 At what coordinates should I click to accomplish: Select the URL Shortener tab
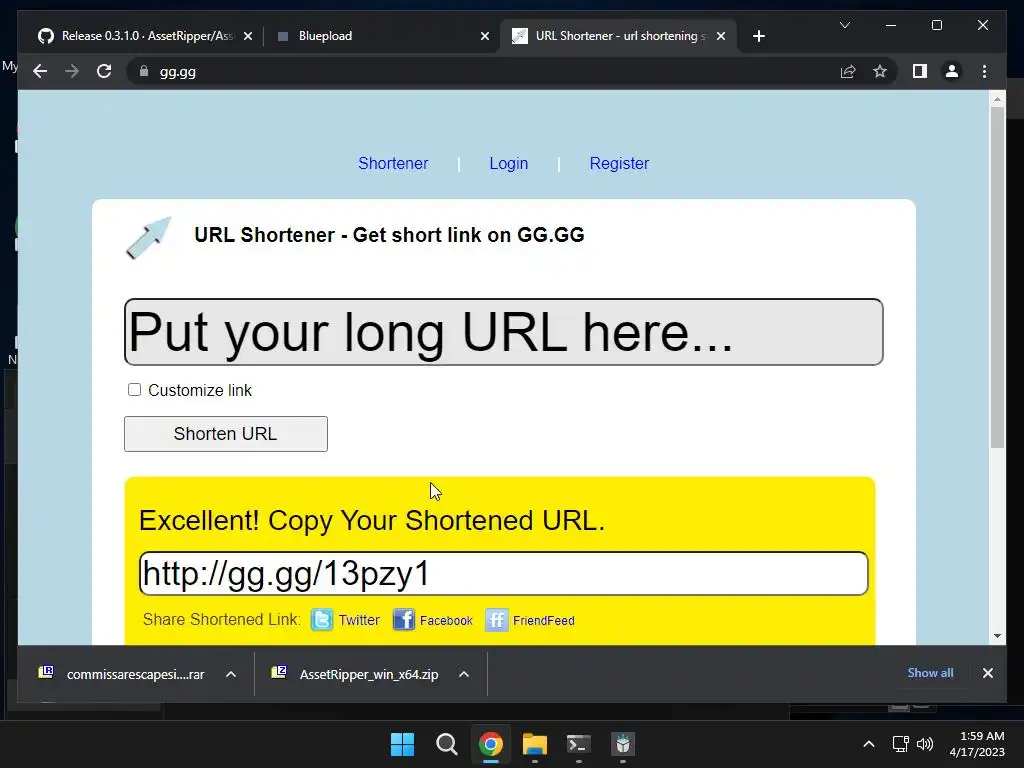[x=618, y=36]
